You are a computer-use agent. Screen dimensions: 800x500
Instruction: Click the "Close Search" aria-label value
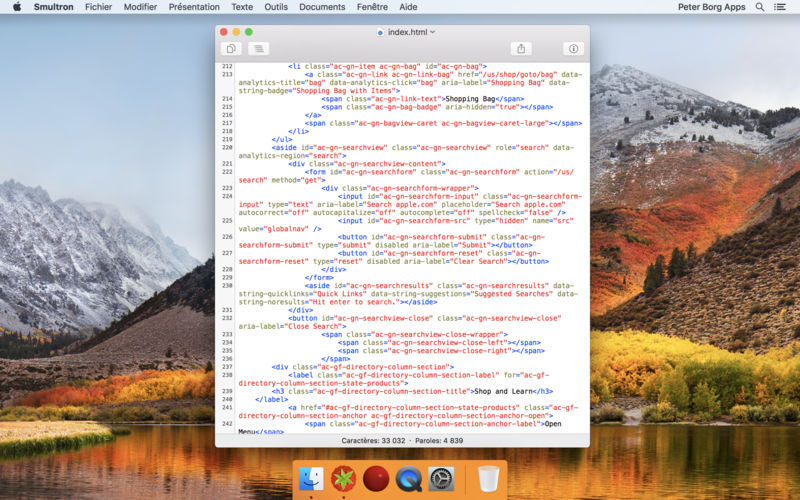click(x=313, y=327)
